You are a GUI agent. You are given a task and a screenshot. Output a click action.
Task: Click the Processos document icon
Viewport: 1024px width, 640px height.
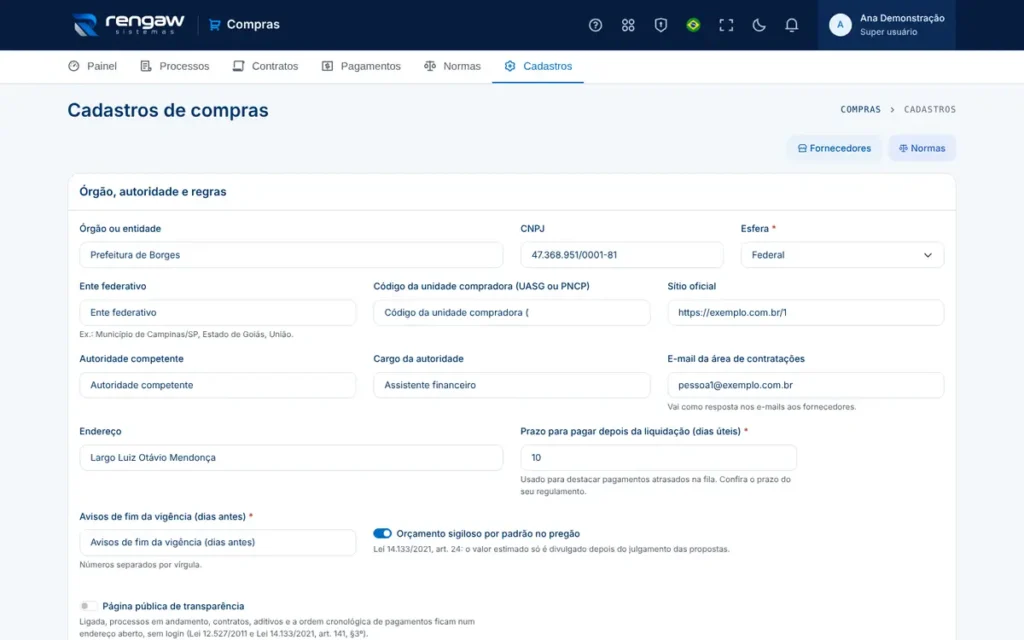[146, 66]
